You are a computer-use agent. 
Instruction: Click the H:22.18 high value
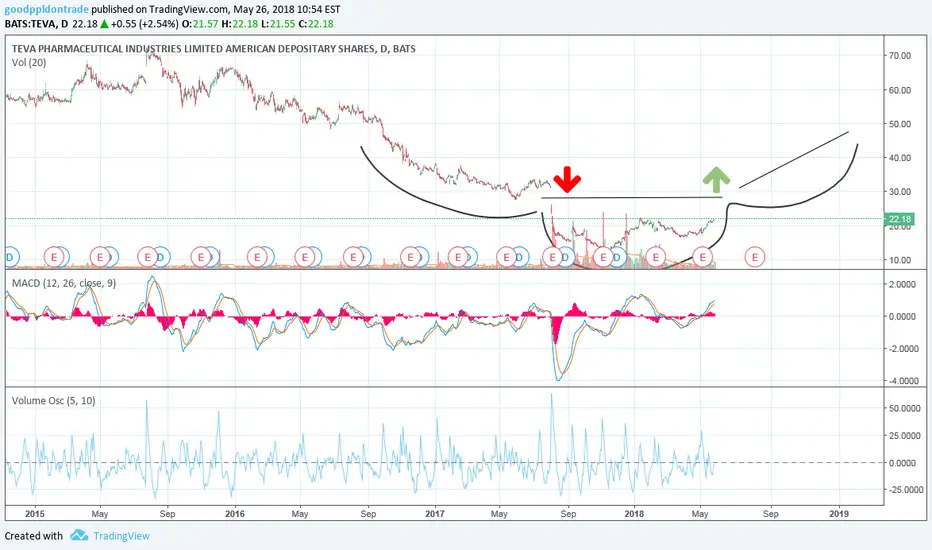240,24
